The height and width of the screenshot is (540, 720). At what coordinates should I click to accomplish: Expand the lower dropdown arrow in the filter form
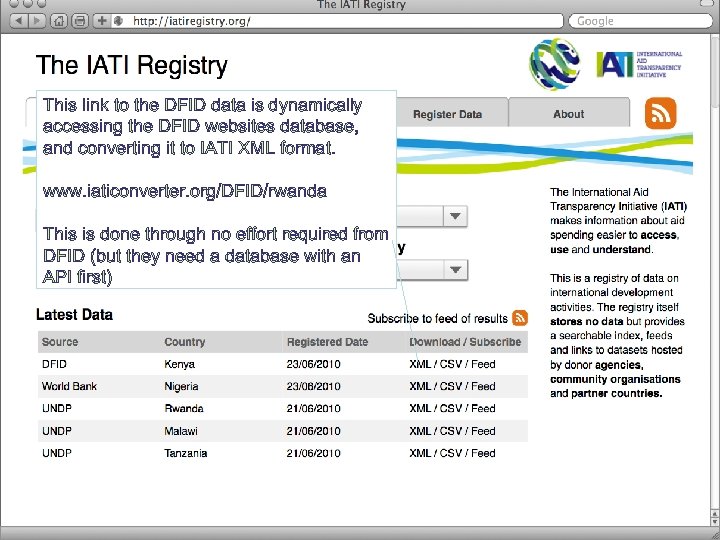point(455,270)
